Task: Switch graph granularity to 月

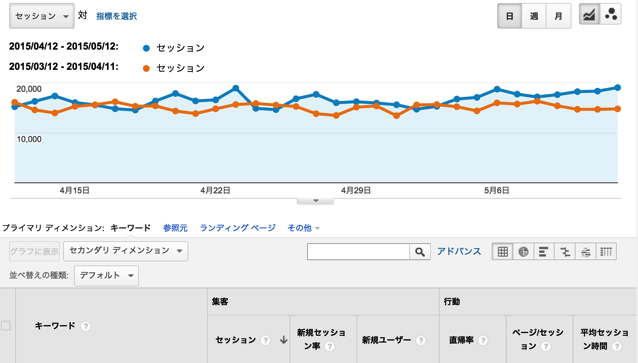Action: coord(558,16)
